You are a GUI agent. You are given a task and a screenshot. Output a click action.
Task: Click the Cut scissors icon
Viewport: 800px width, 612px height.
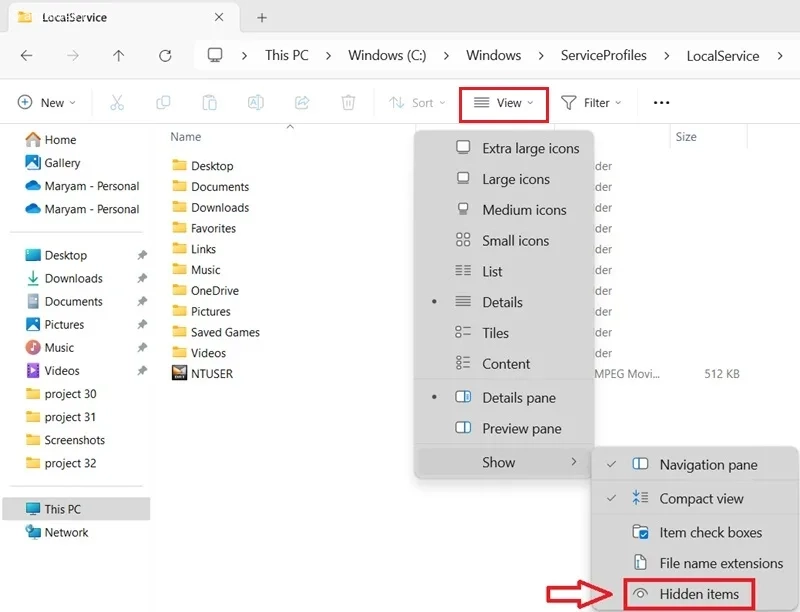coord(117,103)
